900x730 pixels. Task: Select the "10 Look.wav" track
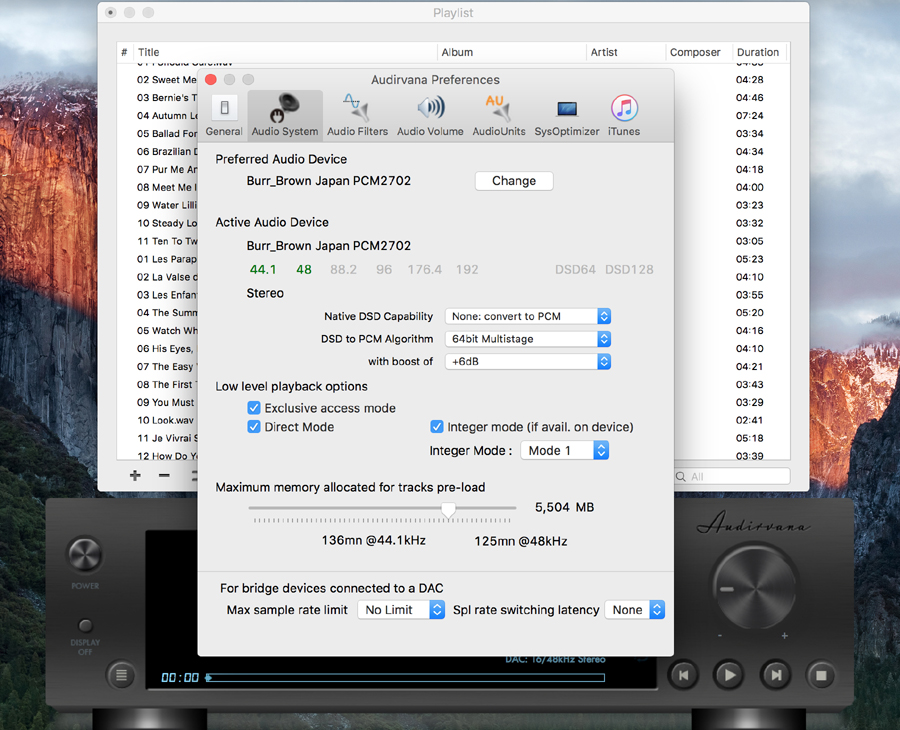165,420
